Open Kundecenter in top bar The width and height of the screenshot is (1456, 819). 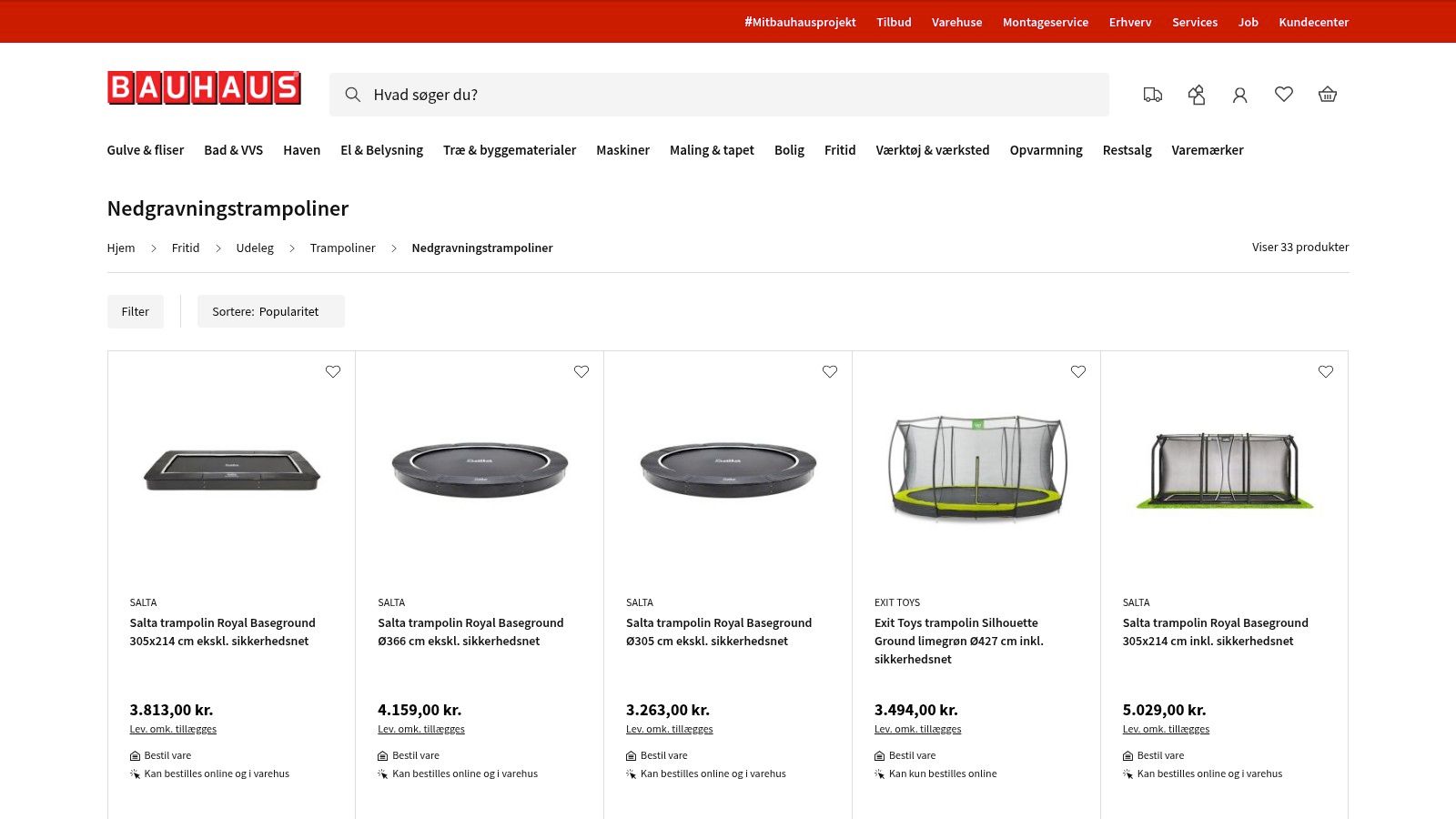tap(1314, 22)
